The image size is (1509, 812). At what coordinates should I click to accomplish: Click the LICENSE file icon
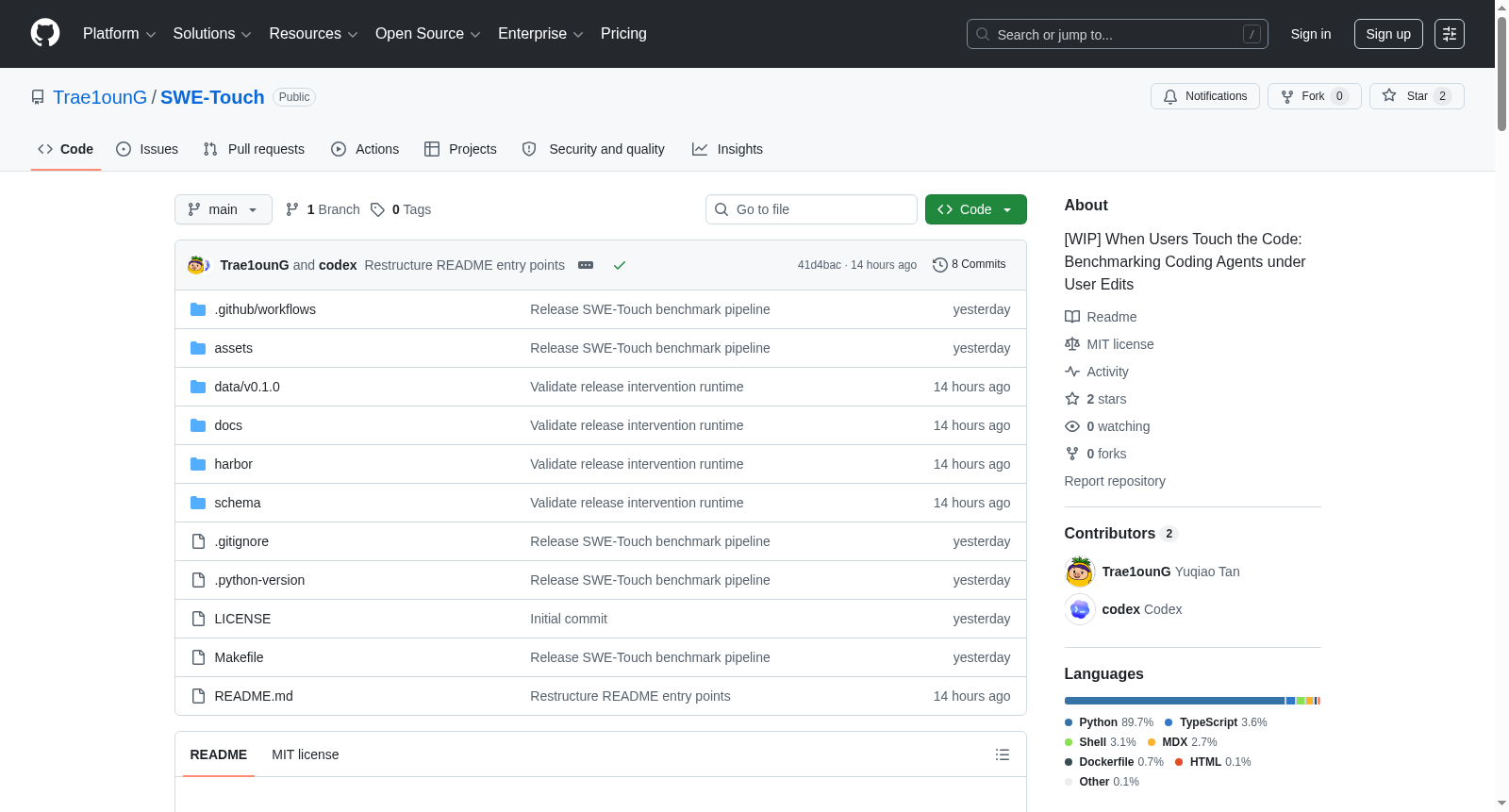pos(198,619)
